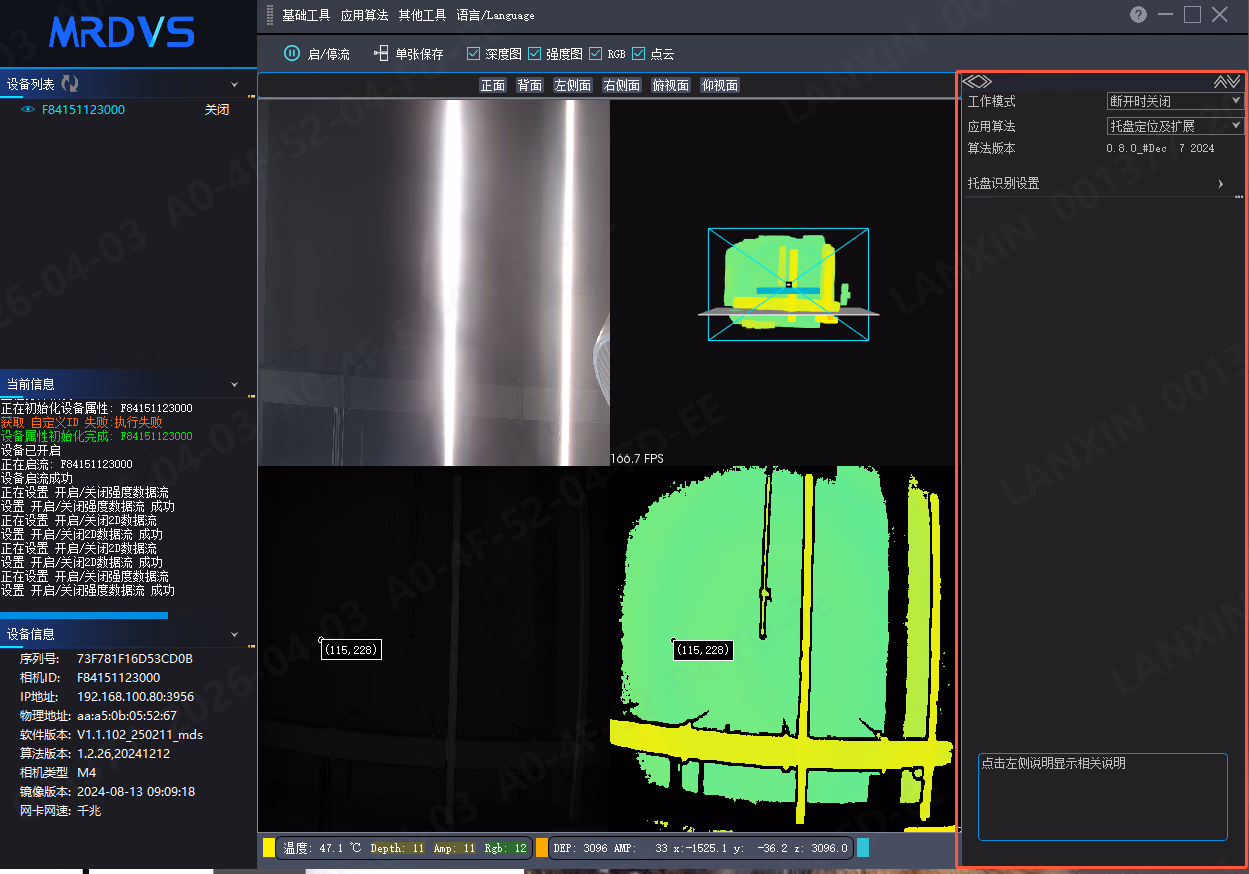Open the 工作模式 dropdown
1249x874 pixels.
[x=1175, y=101]
